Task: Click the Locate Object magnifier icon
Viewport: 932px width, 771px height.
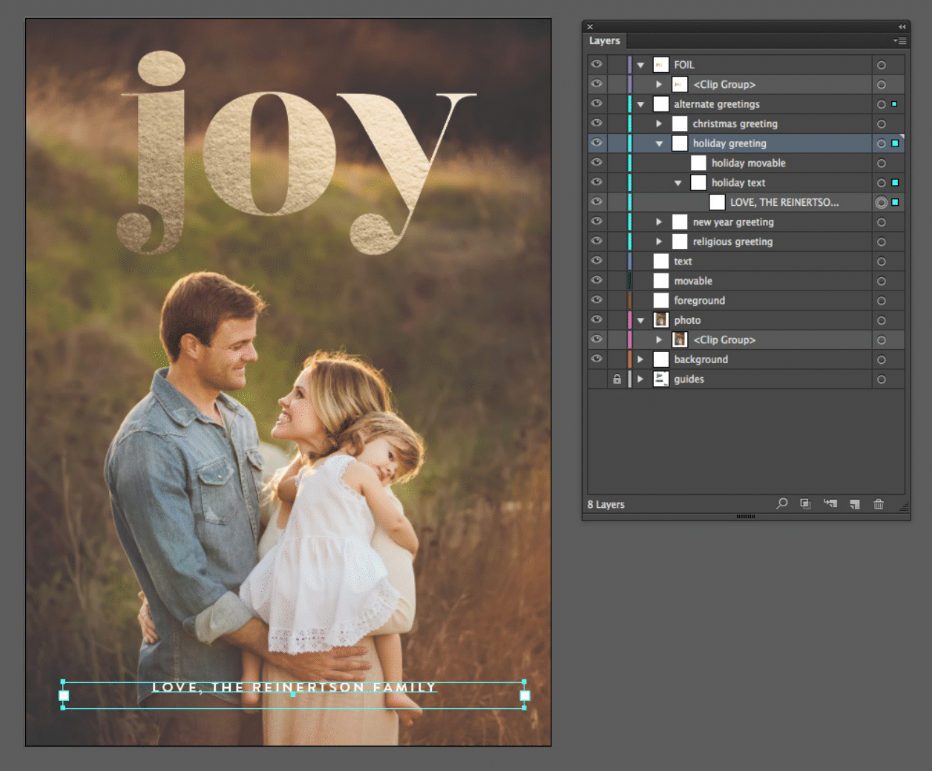Action: pos(782,504)
